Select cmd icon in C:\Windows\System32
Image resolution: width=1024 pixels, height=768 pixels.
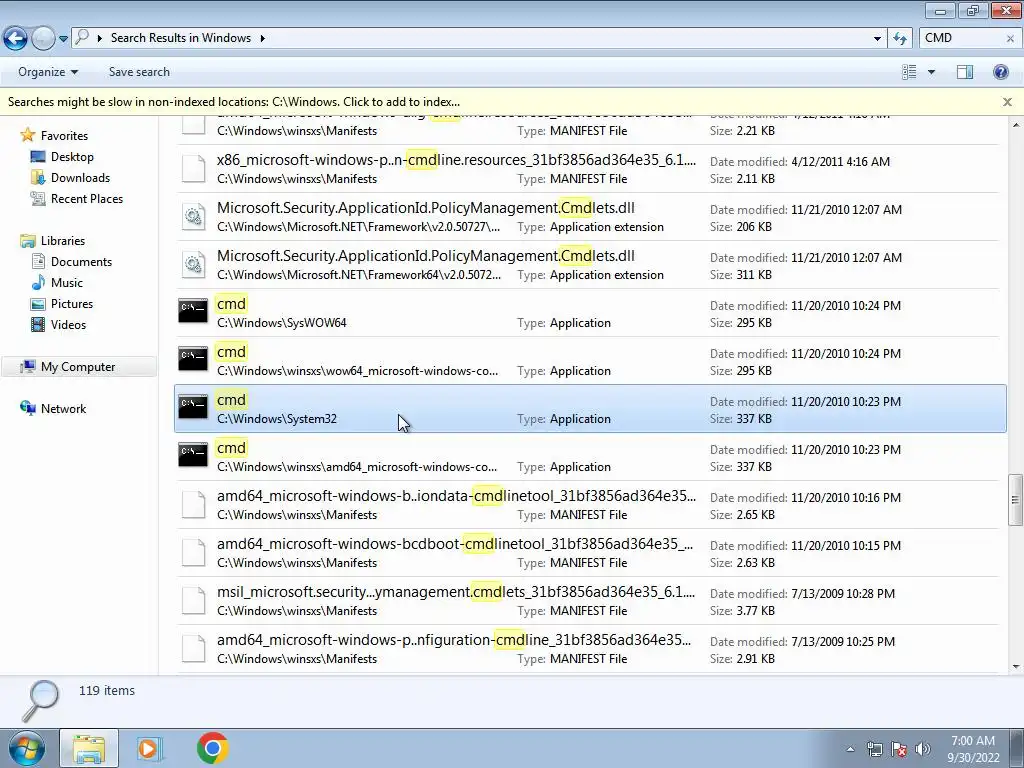[x=193, y=406]
